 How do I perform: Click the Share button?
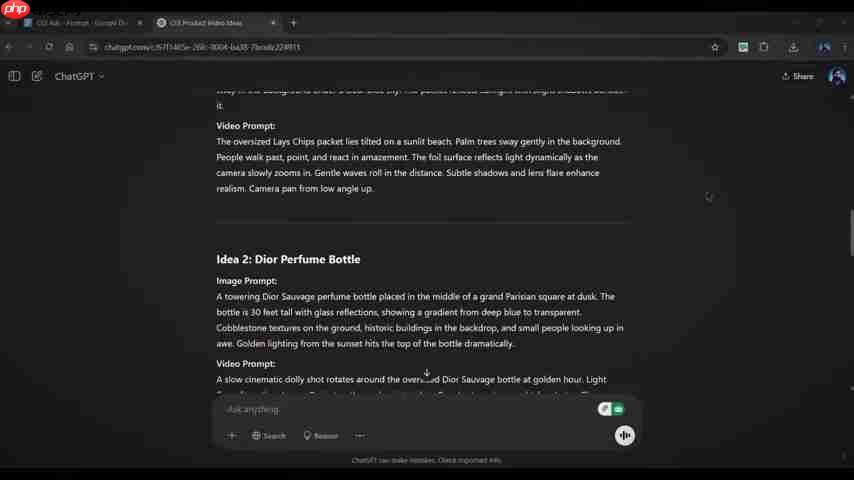[798, 76]
